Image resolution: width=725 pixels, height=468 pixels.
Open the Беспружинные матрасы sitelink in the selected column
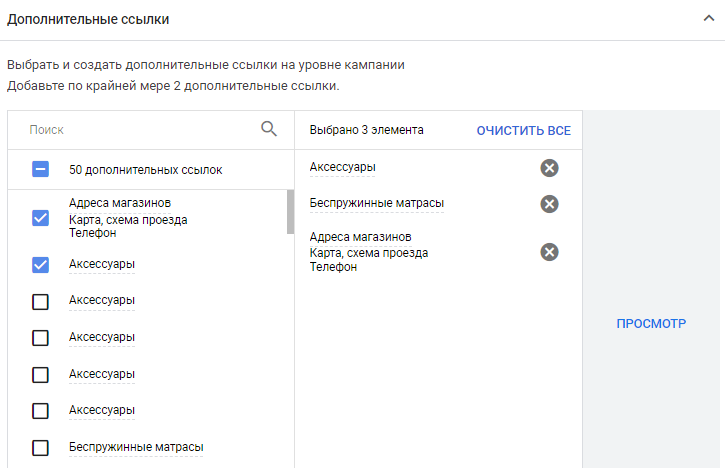tap(376, 203)
